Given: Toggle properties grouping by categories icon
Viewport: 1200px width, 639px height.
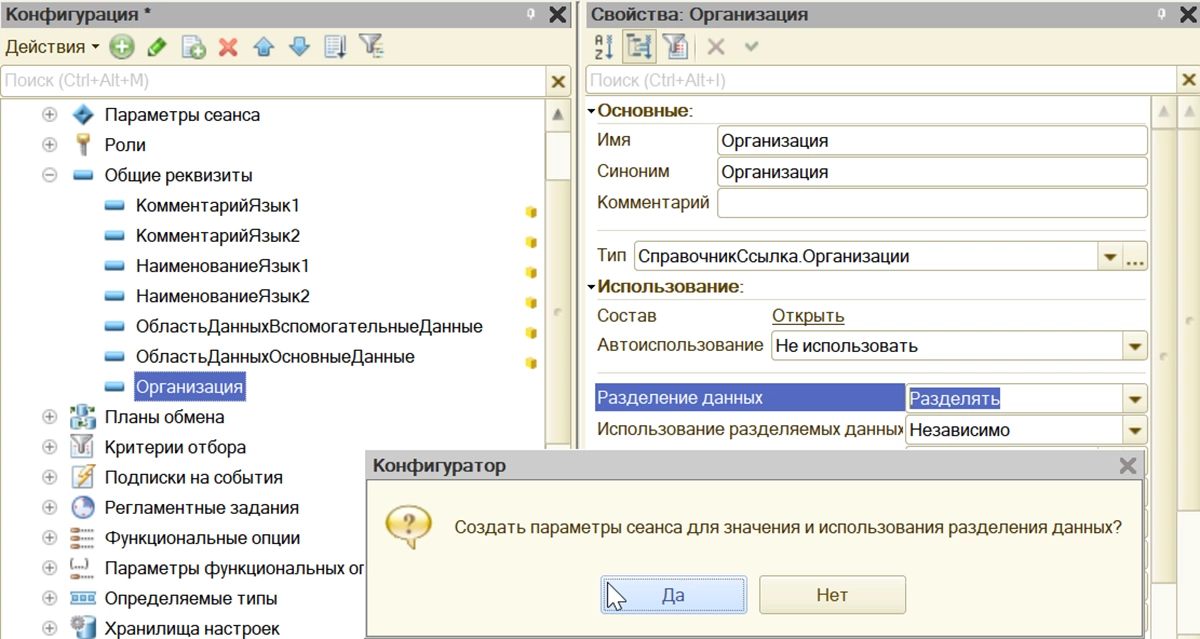Looking at the screenshot, I should click(639, 47).
